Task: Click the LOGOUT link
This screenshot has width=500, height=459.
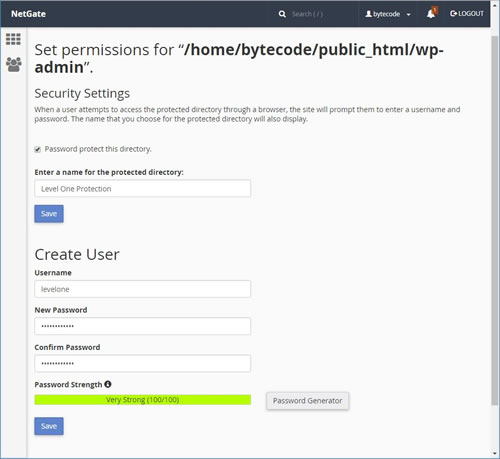Action: tap(467, 14)
